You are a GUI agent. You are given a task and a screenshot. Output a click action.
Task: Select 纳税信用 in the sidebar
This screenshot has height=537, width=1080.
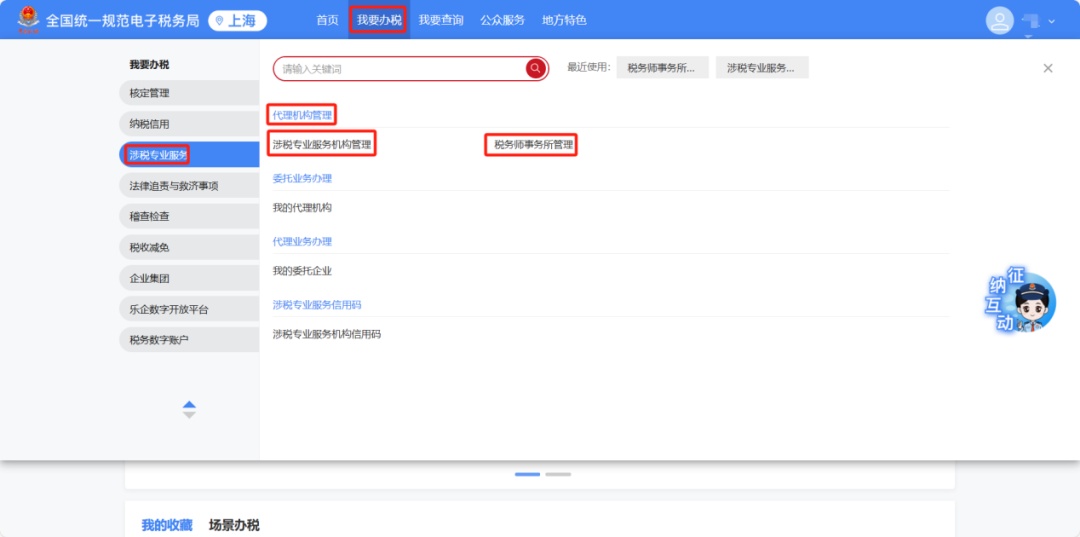click(150, 124)
